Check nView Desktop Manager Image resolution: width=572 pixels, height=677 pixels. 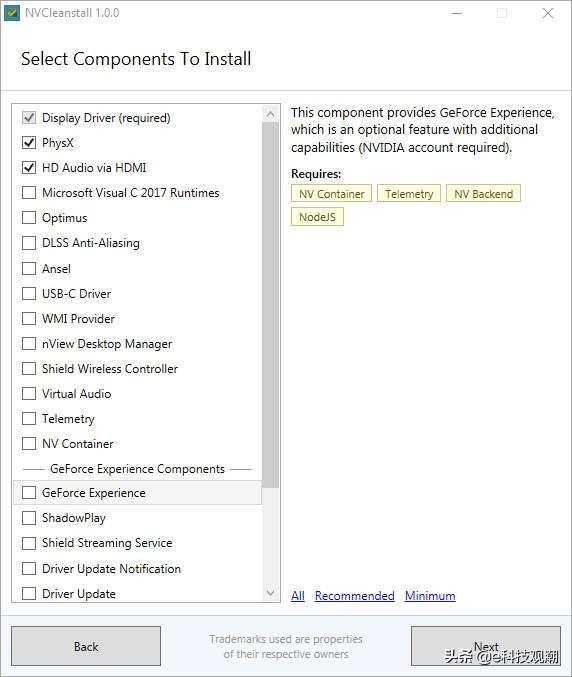coord(29,344)
